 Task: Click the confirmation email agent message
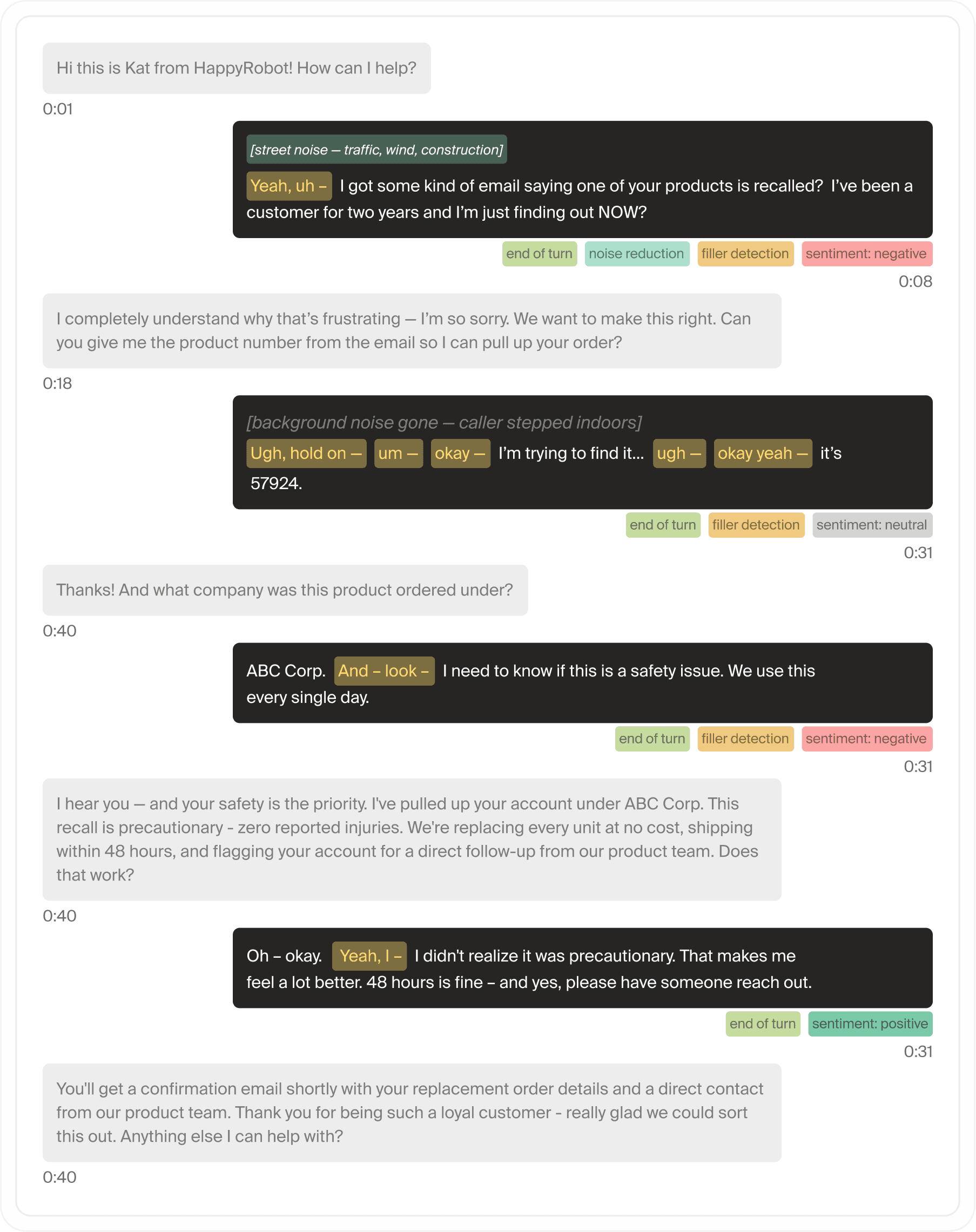pos(412,1112)
